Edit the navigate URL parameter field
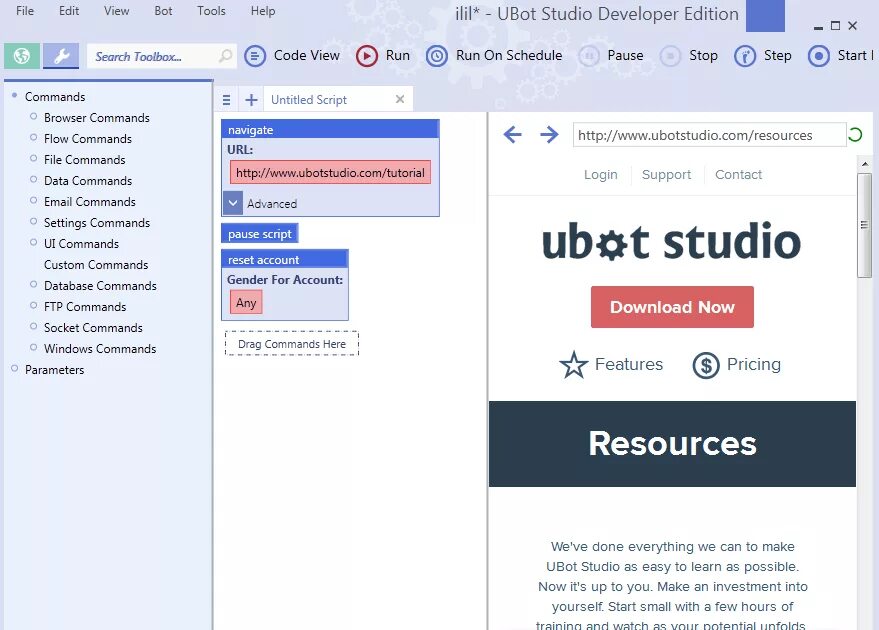The image size is (879, 630). (330, 173)
